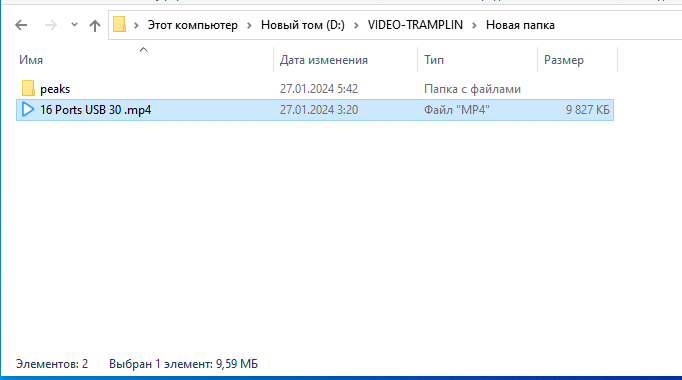Select 16 Ports USB 30 .mp4 file name
This screenshot has width=682, height=380.
96,110
